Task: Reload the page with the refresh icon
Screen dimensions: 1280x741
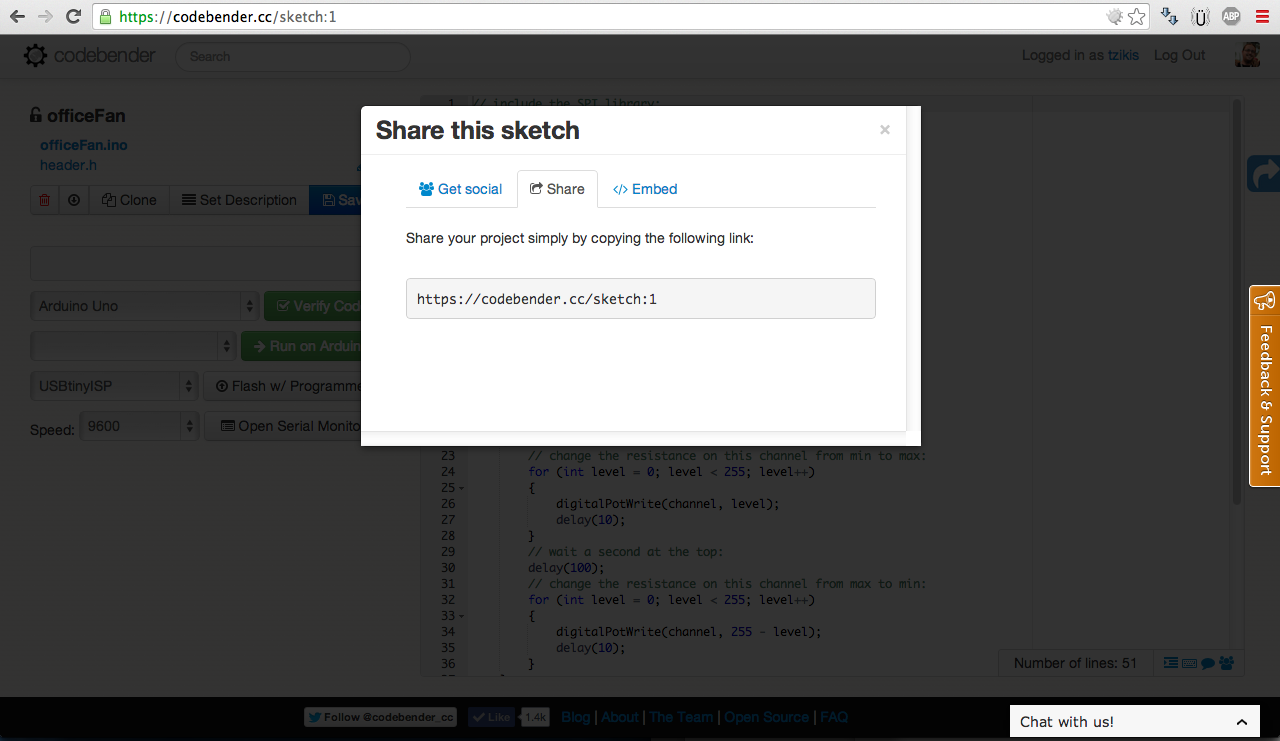Action: coord(73,16)
